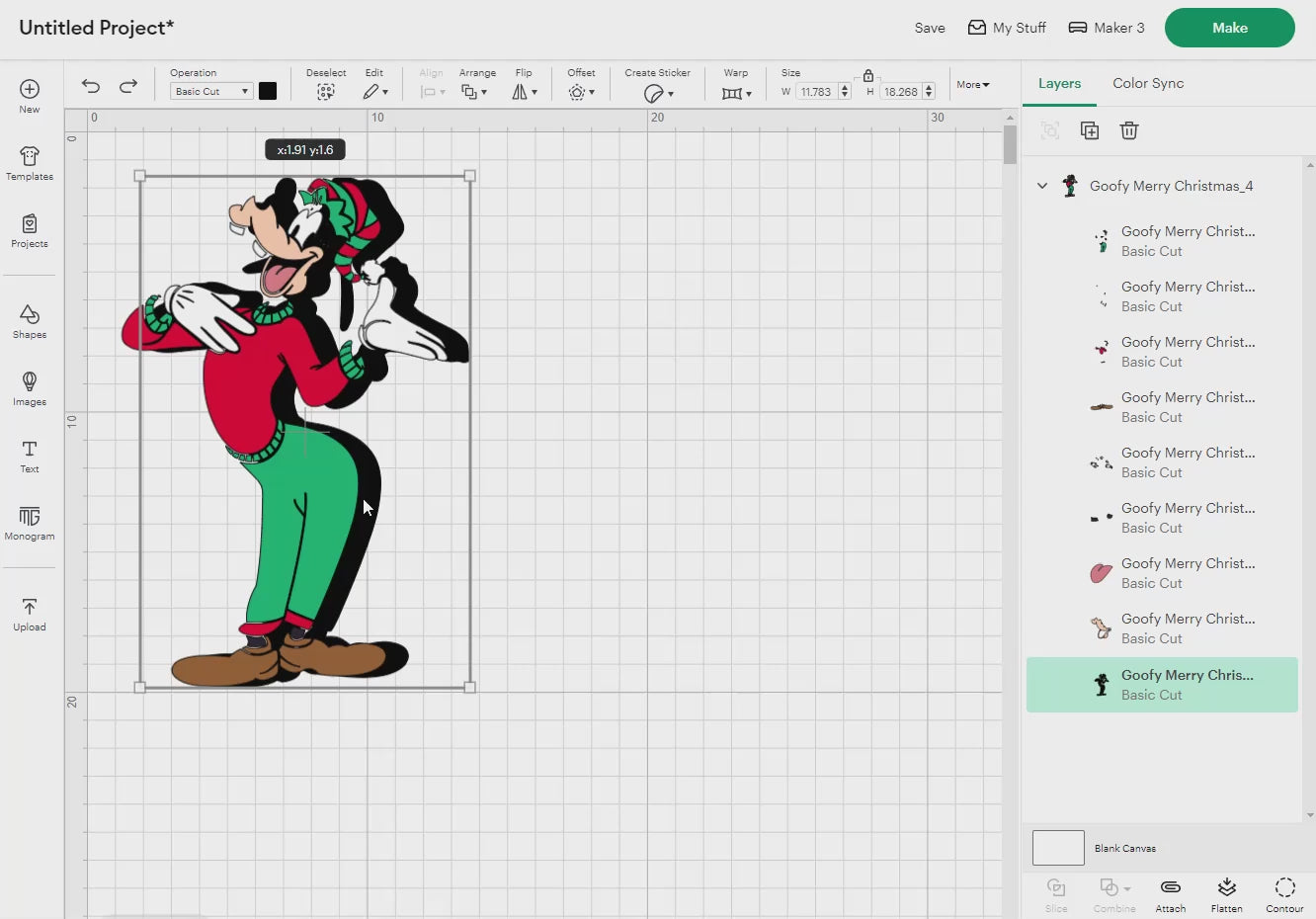Image resolution: width=1316 pixels, height=919 pixels.
Task: Click the Flatten tool
Action: [1227, 894]
